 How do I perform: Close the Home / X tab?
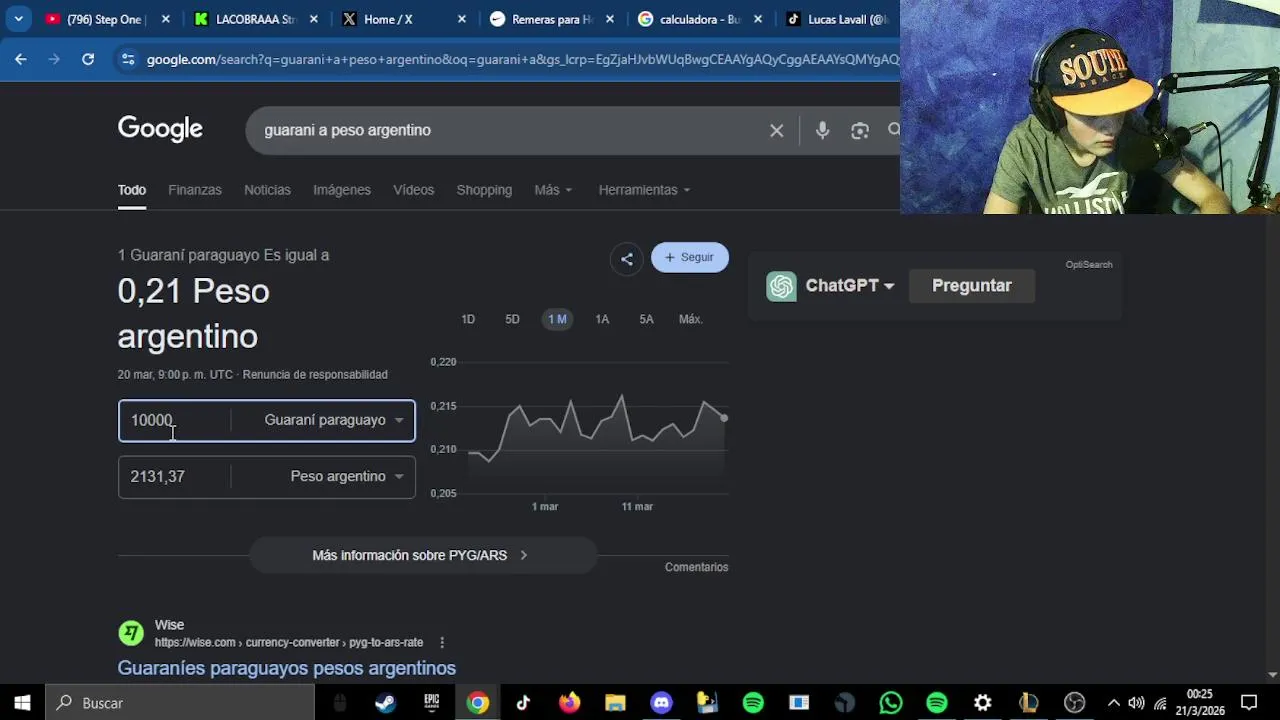click(x=461, y=19)
